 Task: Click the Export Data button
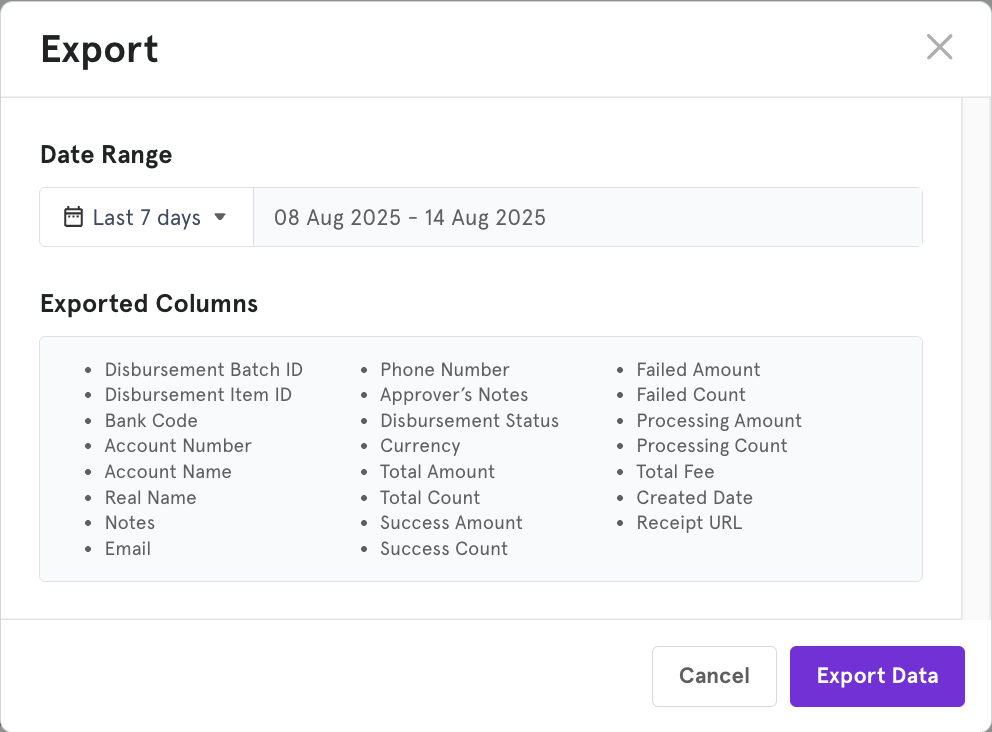click(877, 676)
